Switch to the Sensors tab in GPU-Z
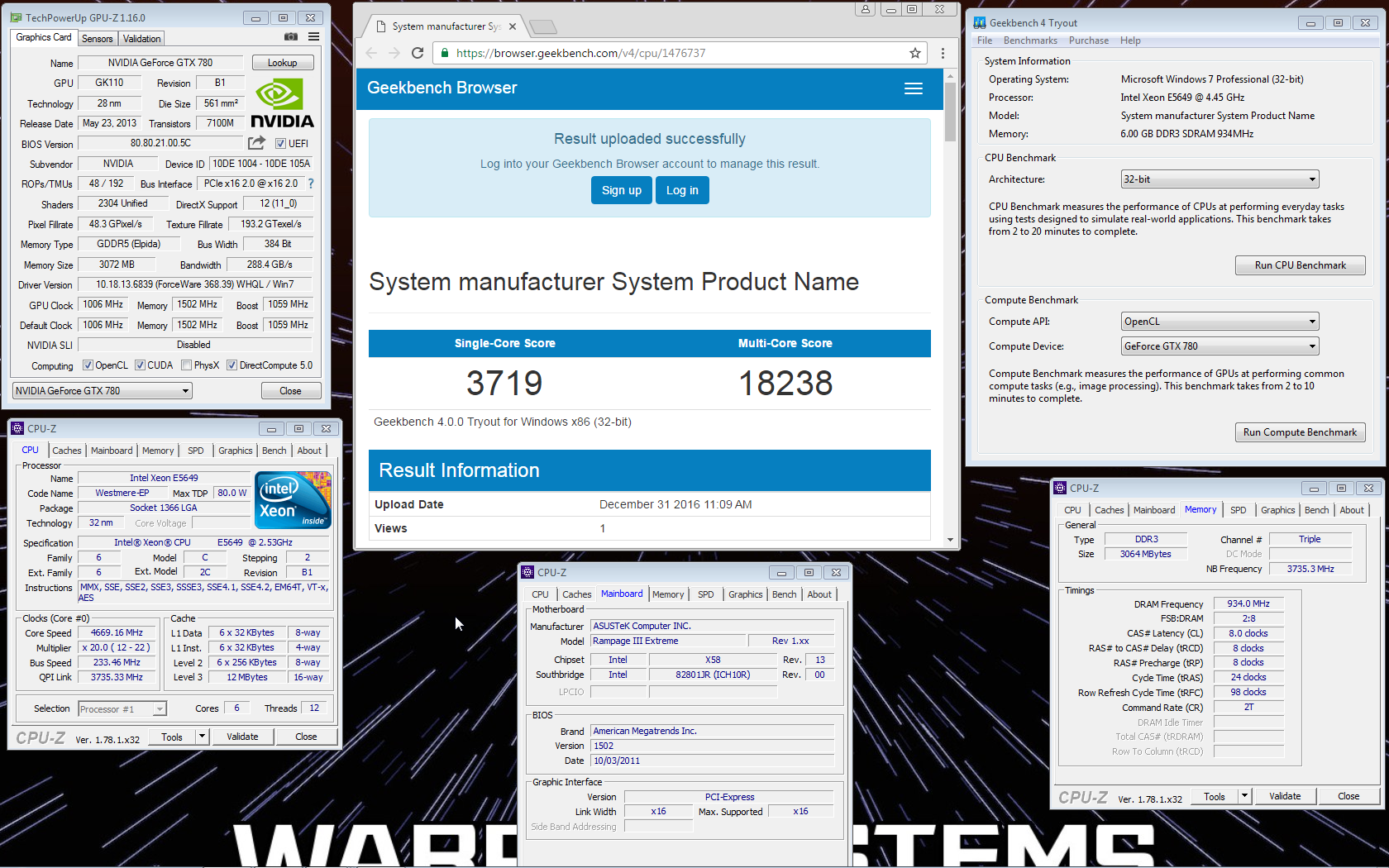1389x868 pixels. (97, 39)
